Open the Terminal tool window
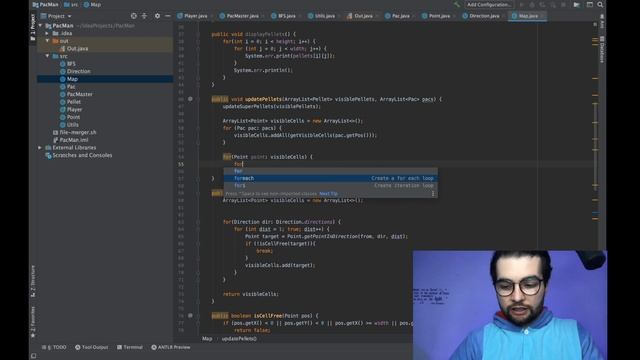The height and width of the screenshot is (360, 640). pyautogui.click(x=130, y=347)
